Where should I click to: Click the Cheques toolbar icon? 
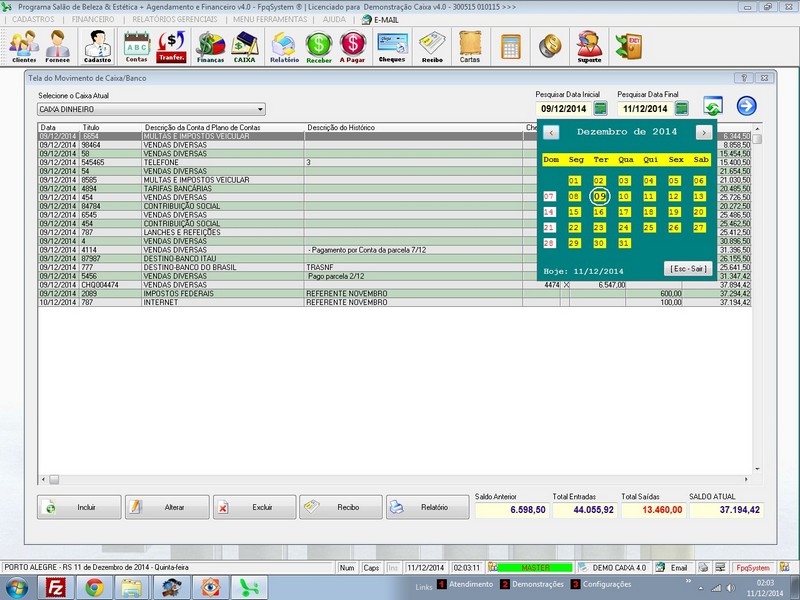[x=392, y=46]
